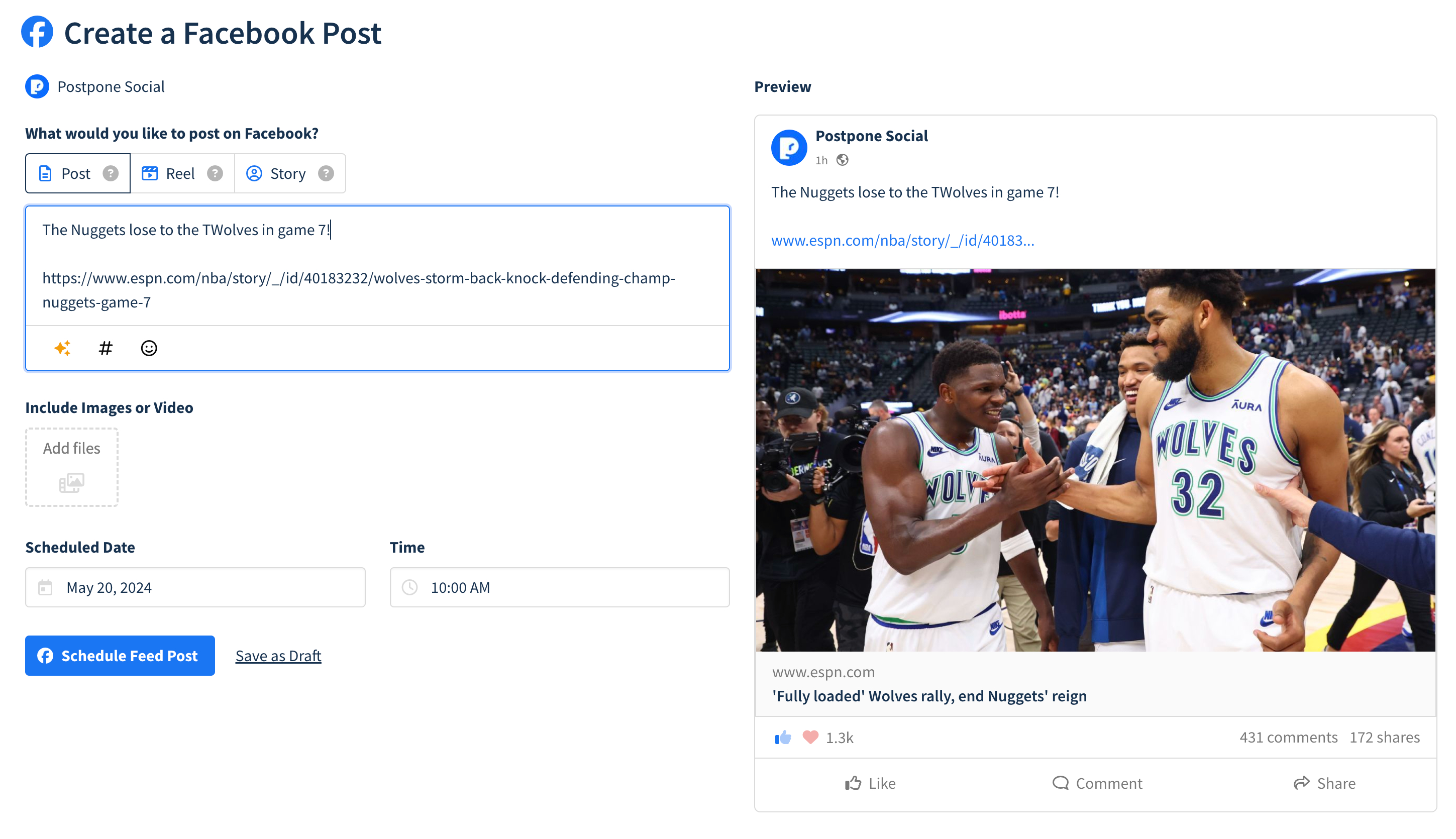The width and height of the screenshot is (1456, 839).
Task: Open the espn.com link in preview
Action: tap(902, 240)
